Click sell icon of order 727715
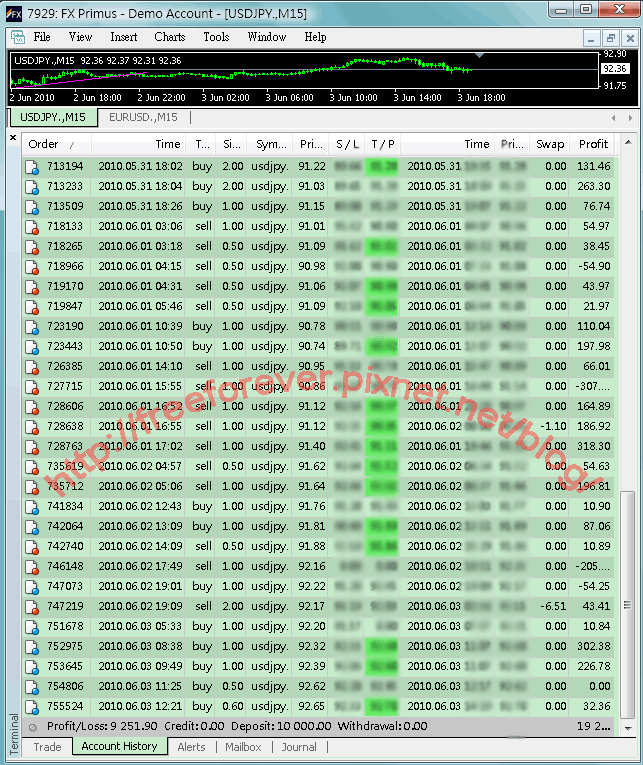 coord(32,387)
